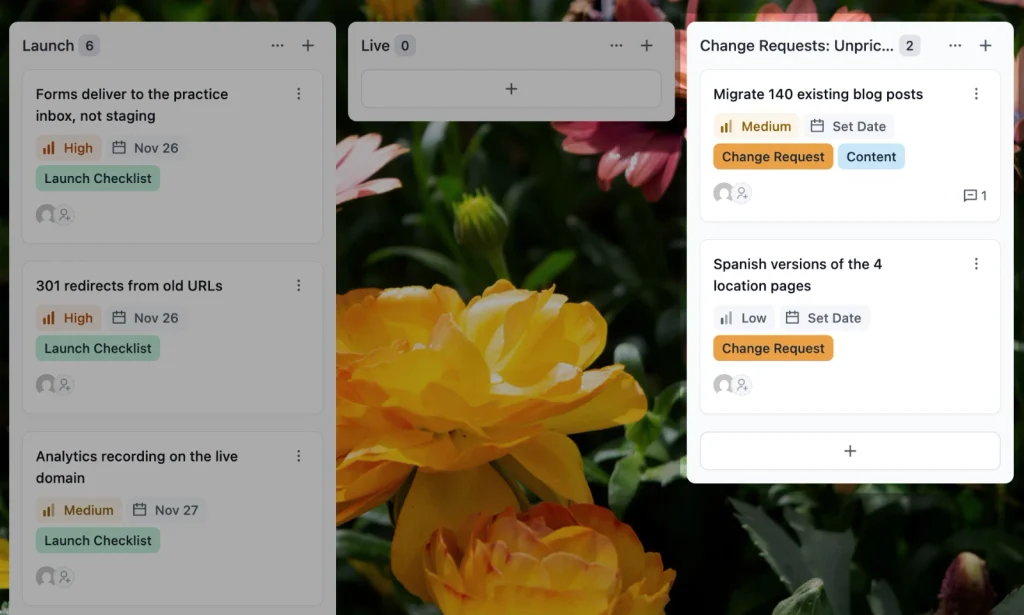Viewport: 1024px width, 615px height.
Task: Open 'Spanish versions of the 4 location pages'
Action: (x=797, y=275)
